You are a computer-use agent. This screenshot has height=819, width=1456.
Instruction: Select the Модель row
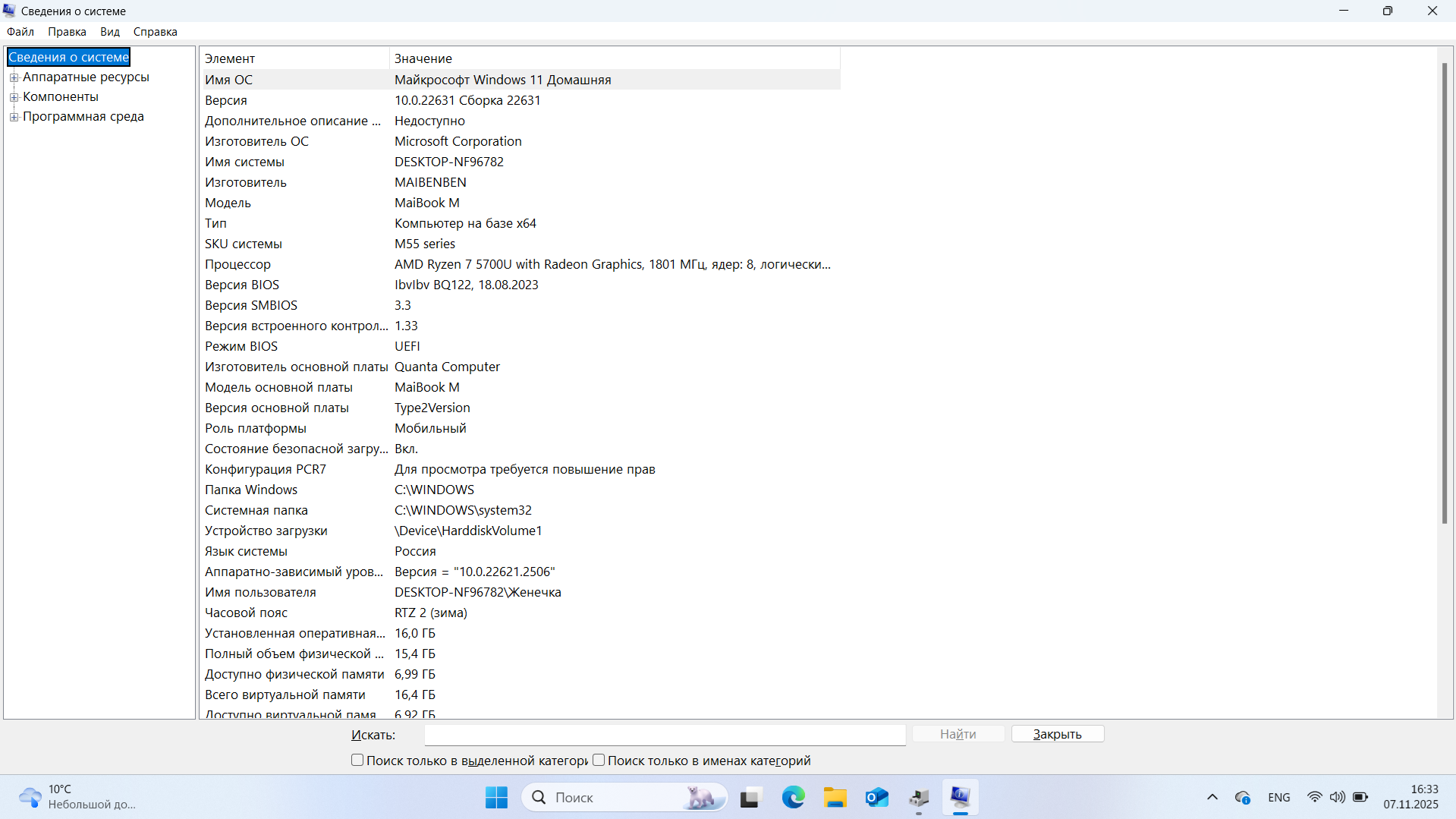point(521,203)
